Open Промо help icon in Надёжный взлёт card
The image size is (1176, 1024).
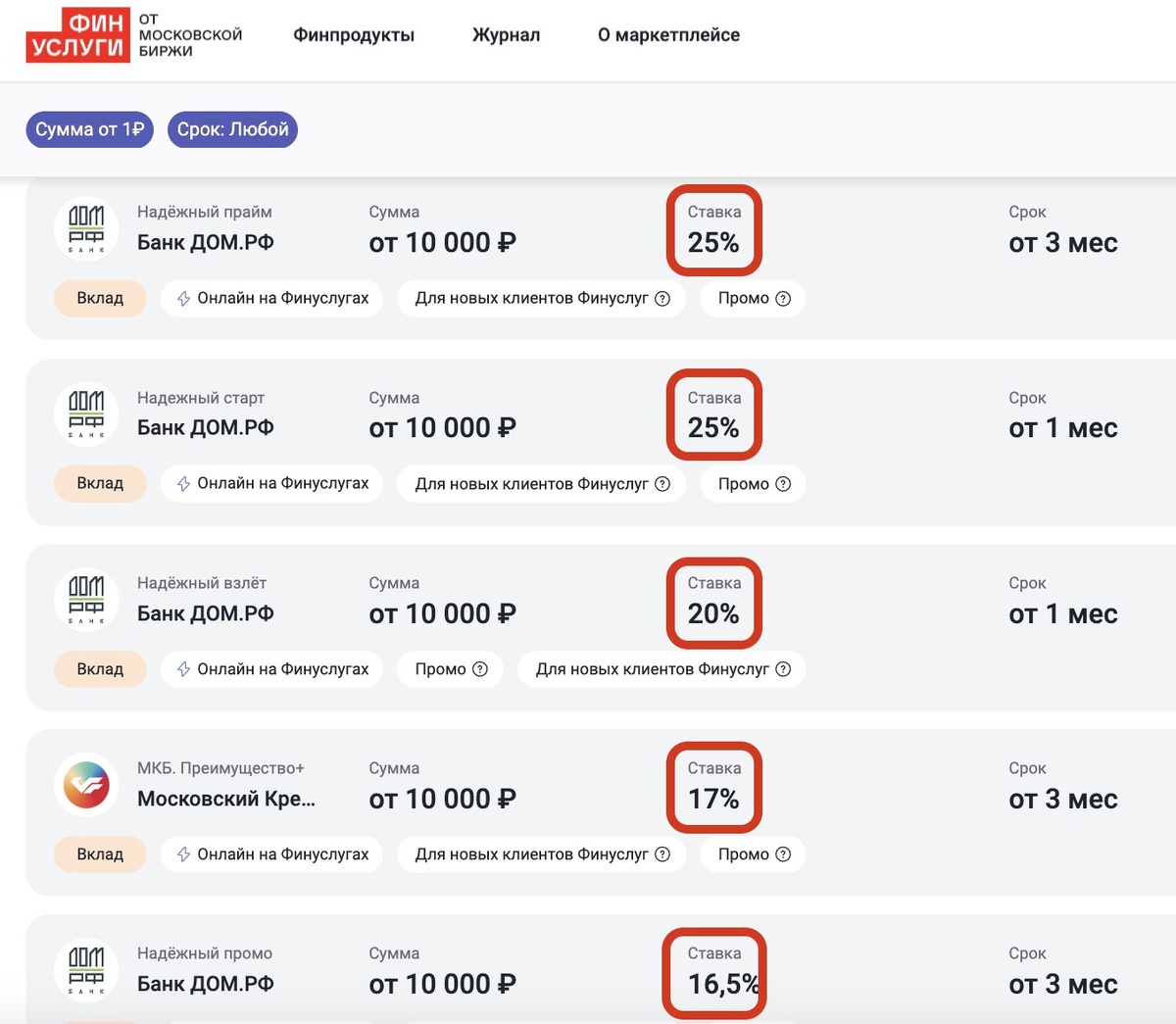coord(480,669)
